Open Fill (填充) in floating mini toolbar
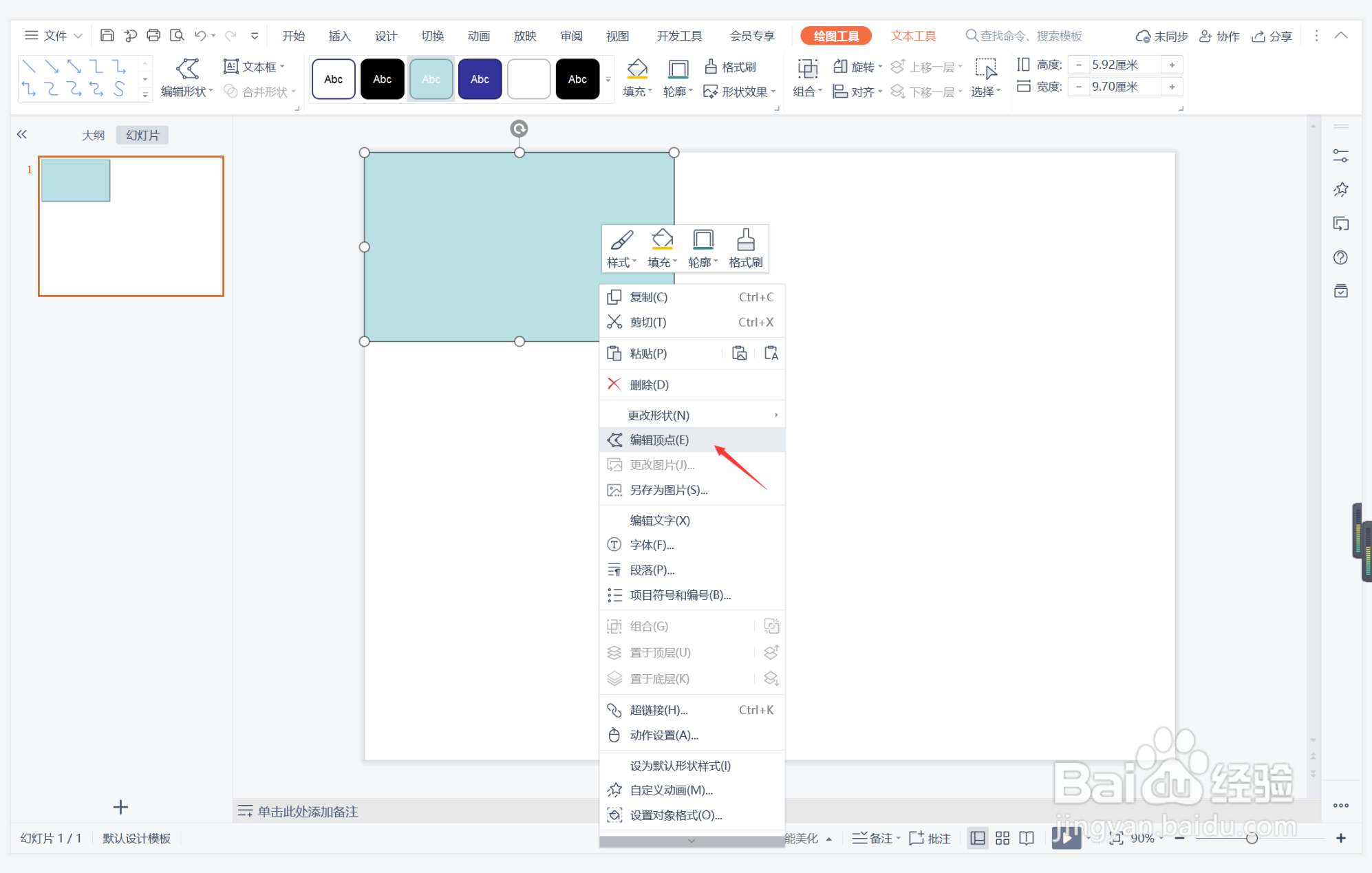The image size is (1372, 873). coord(662,248)
